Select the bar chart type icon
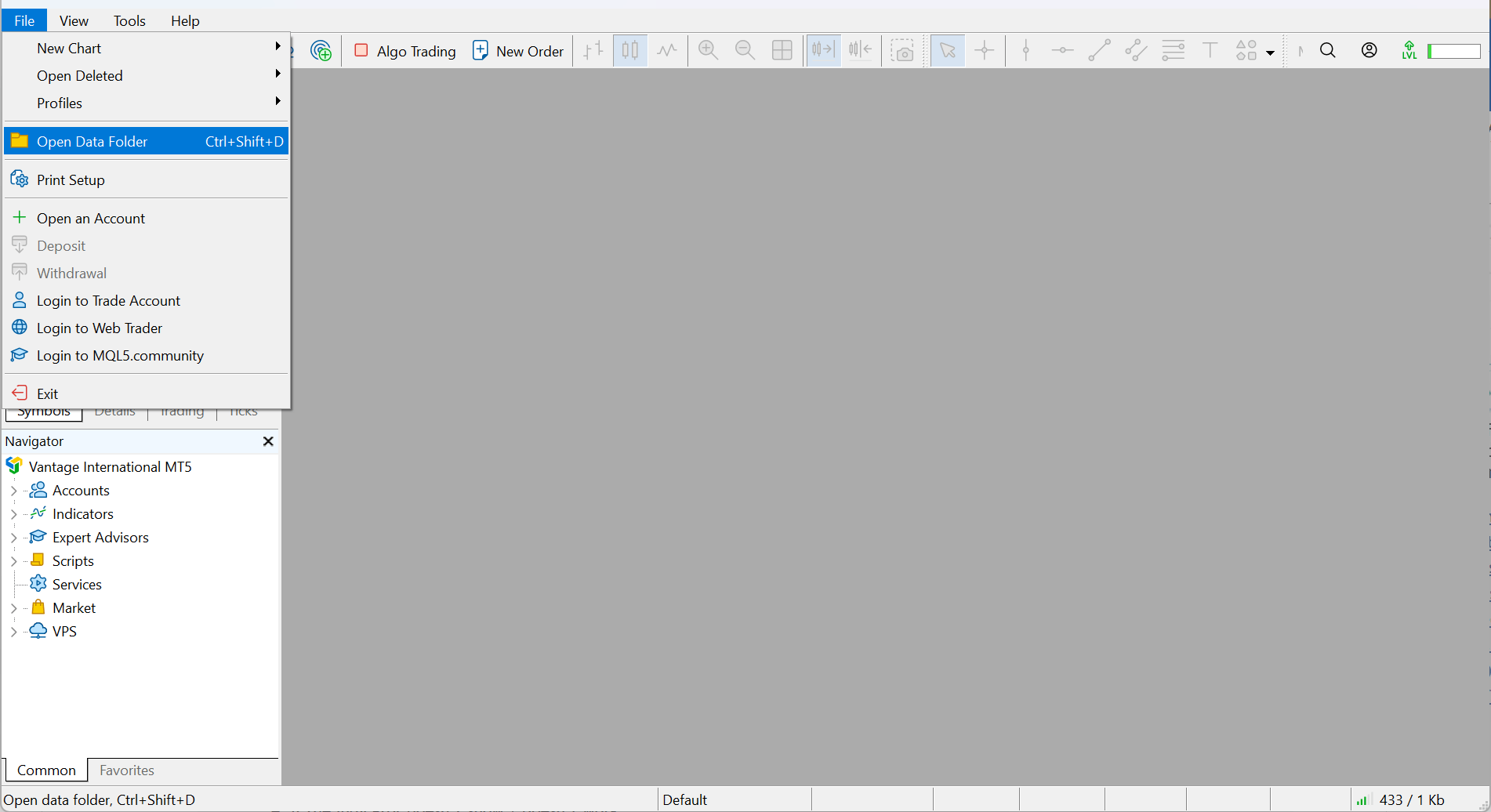This screenshot has height=812, width=1491. coord(593,51)
